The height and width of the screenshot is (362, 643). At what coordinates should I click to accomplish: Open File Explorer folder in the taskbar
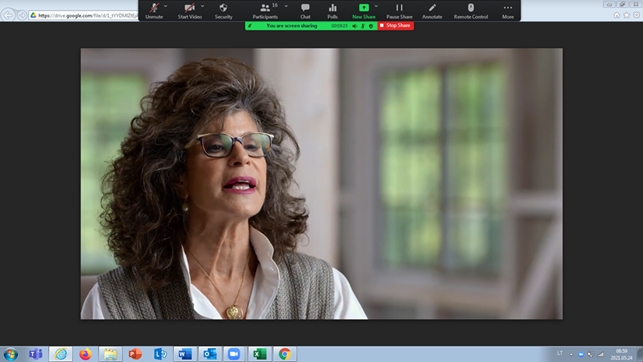[x=110, y=354]
